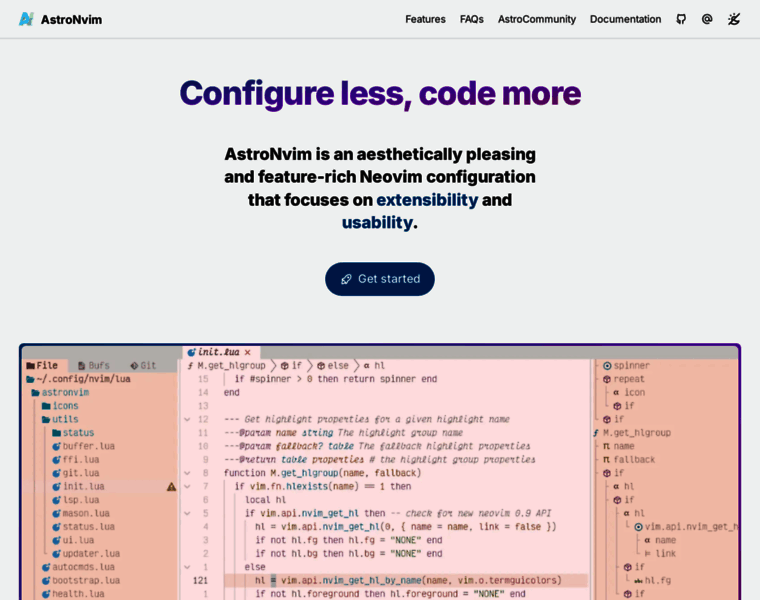Go to the FAQs page
Screen dimensions: 760x600
click(472, 19)
